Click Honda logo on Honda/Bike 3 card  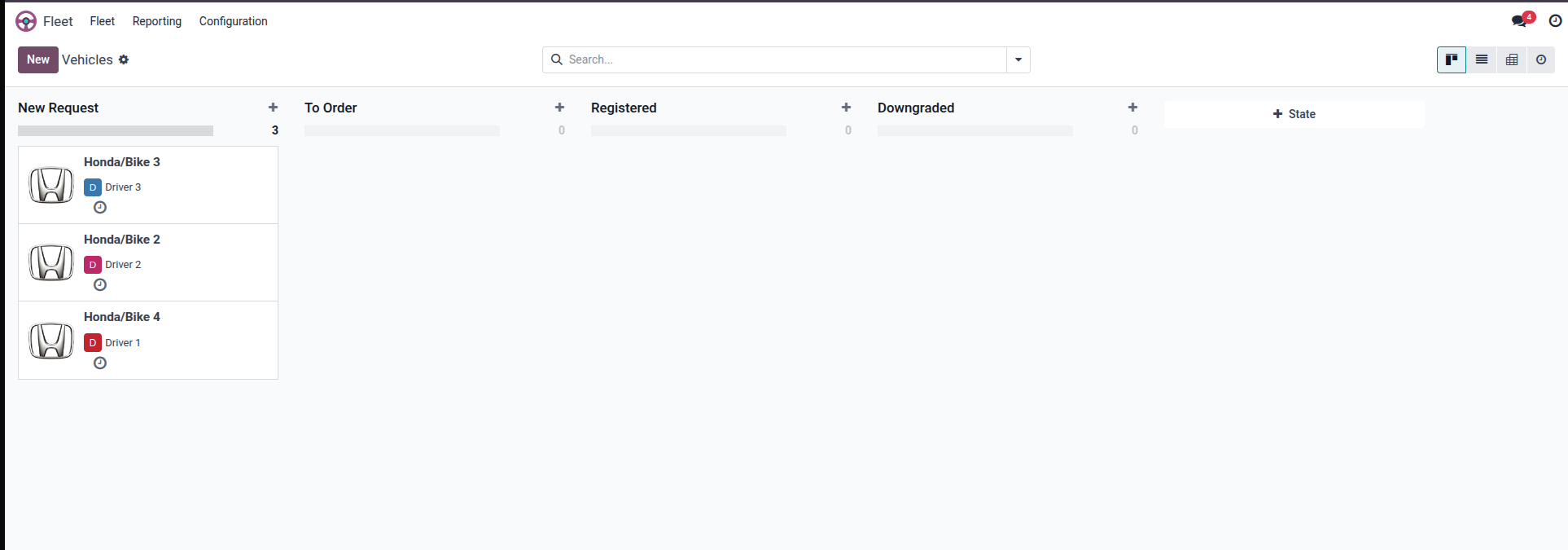[51, 185]
